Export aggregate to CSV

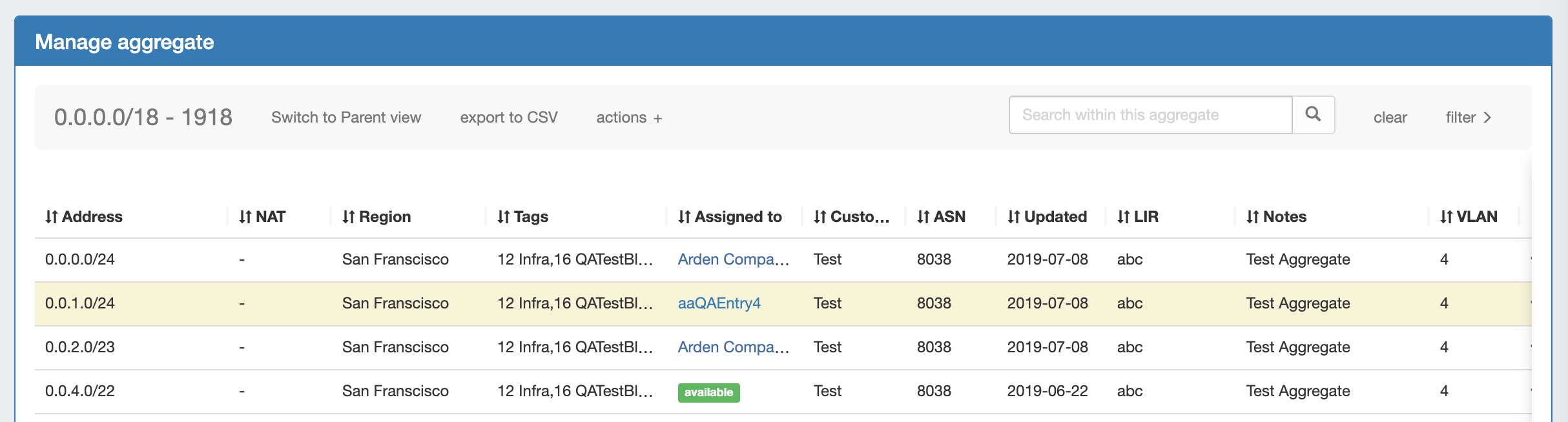[x=509, y=117]
